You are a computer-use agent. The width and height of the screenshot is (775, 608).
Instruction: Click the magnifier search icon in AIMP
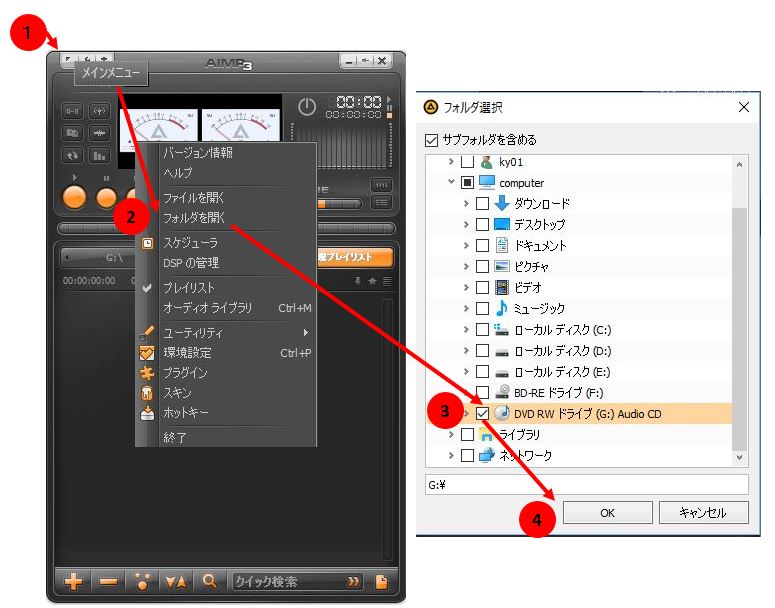tap(210, 581)
